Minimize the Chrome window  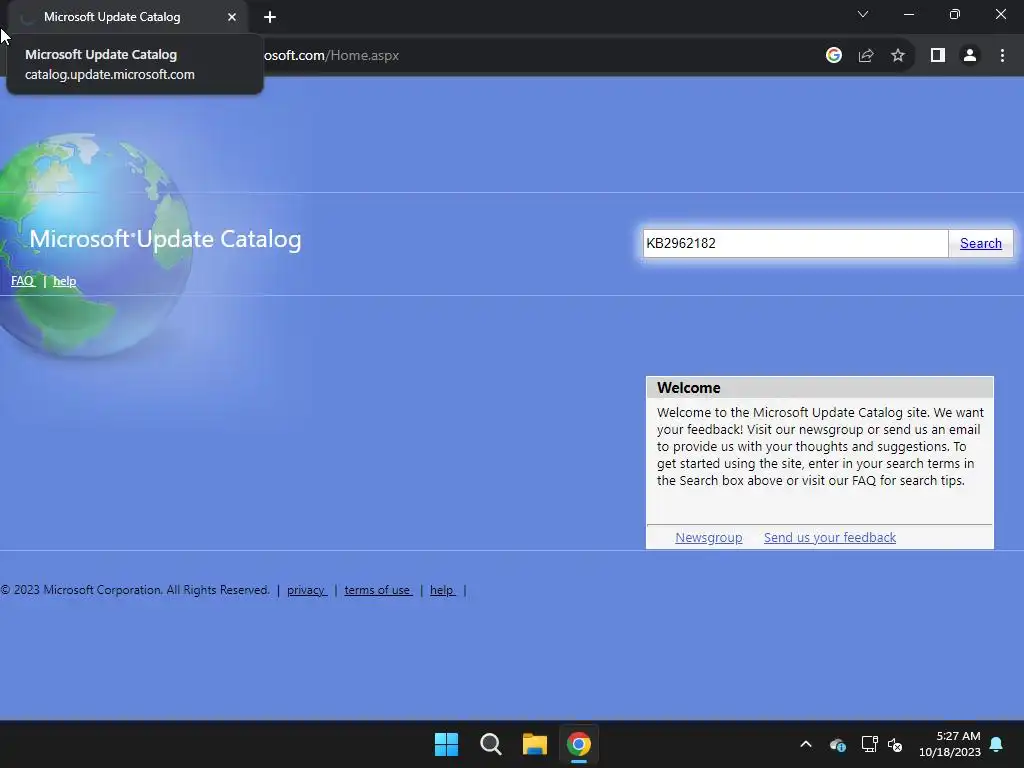click(908, 14)
